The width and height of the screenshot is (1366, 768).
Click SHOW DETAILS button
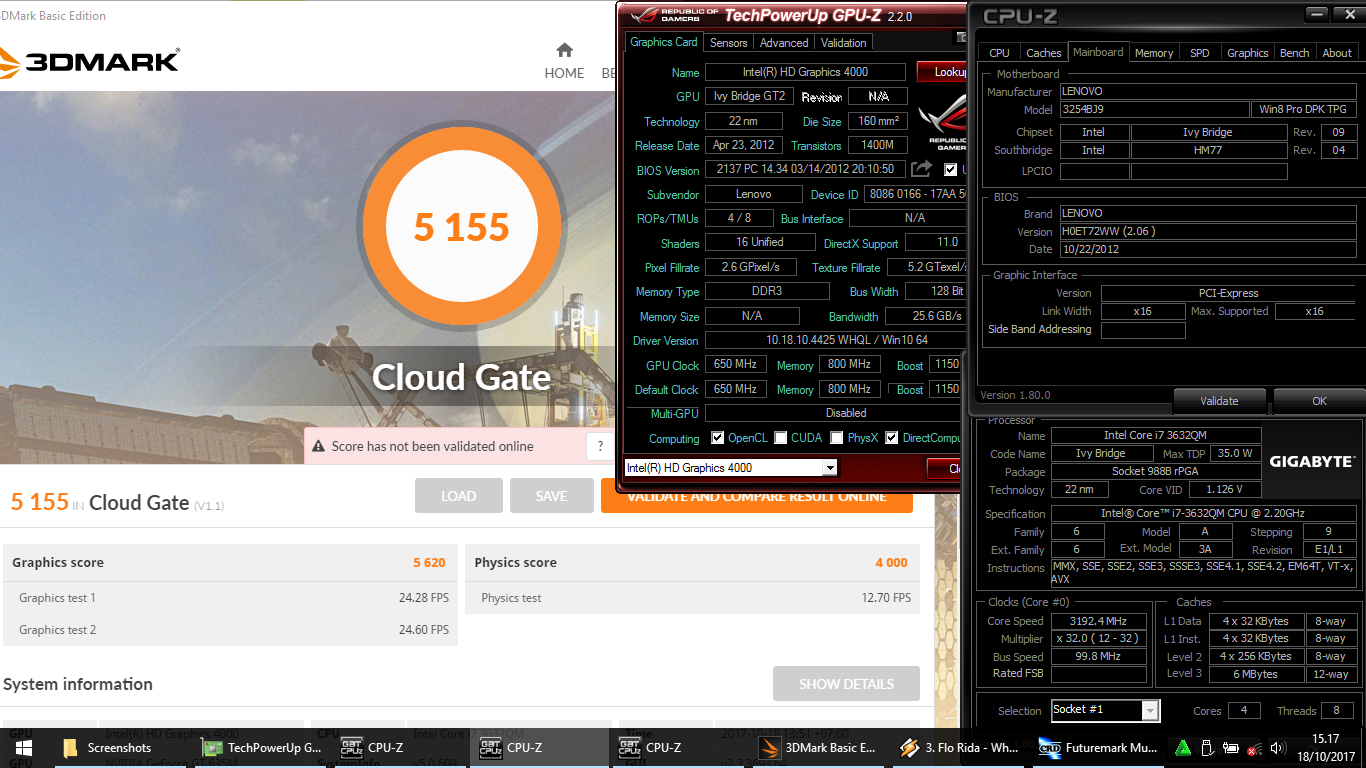[x=846, y=684]
